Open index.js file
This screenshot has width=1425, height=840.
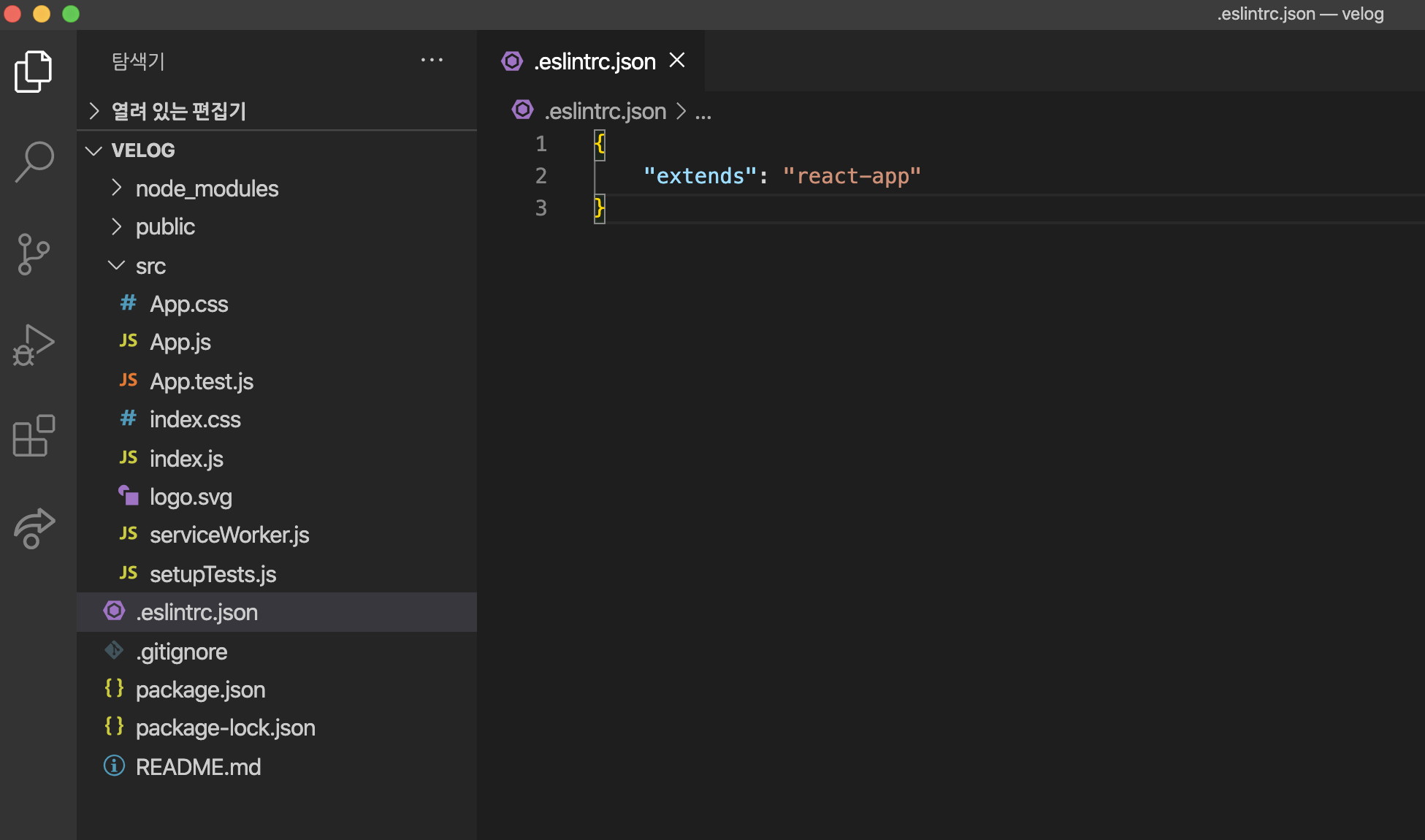pyautogui.click(x=277, y=459)
